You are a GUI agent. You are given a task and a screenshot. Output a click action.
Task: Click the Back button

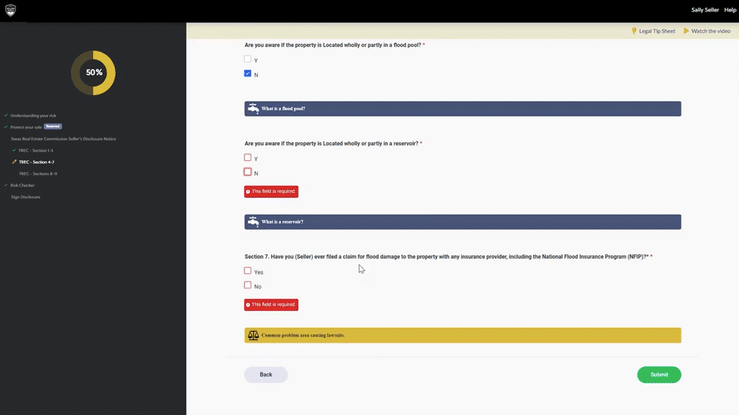[x=266, y=374]
